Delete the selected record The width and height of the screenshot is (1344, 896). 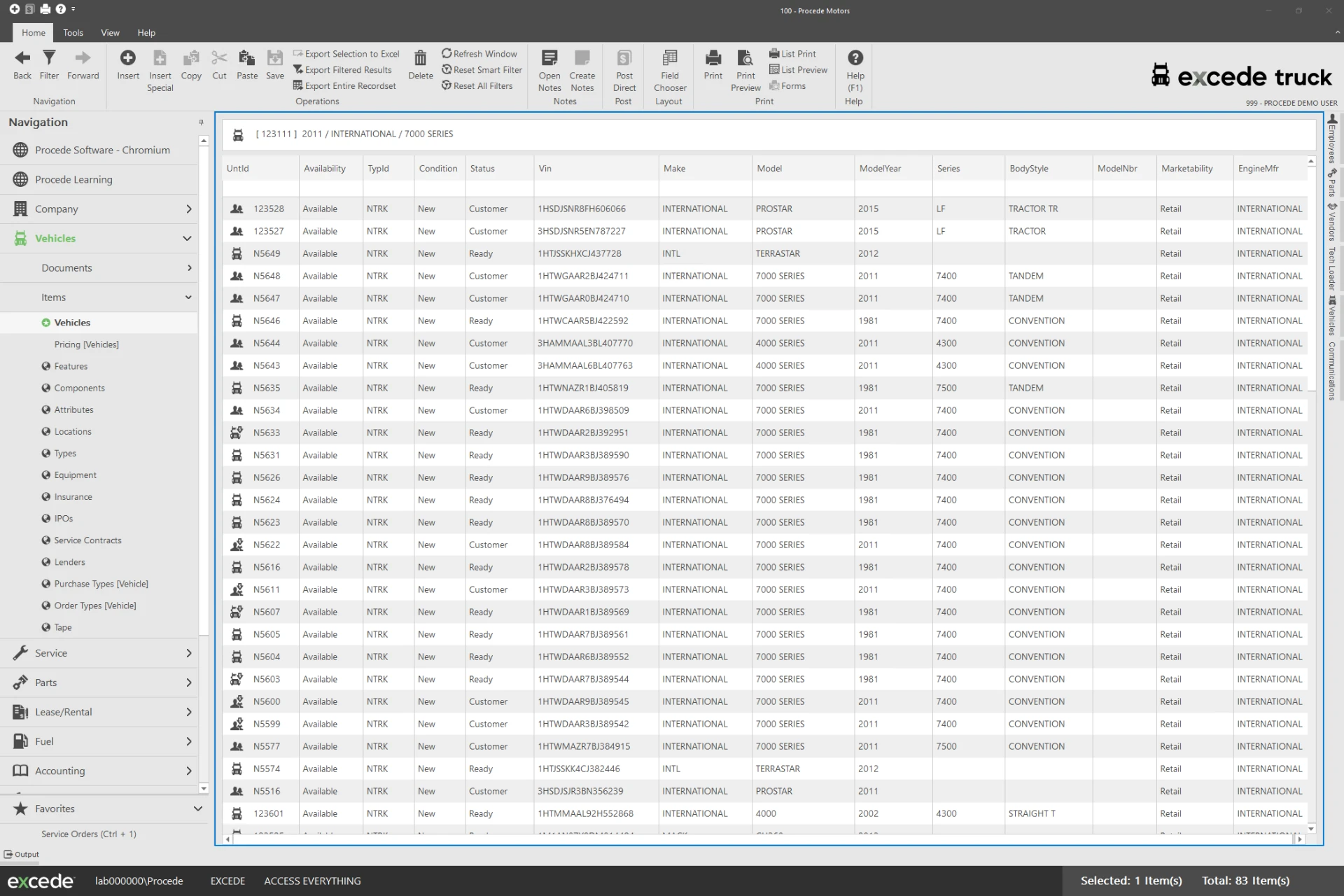[x=420, y=64]
